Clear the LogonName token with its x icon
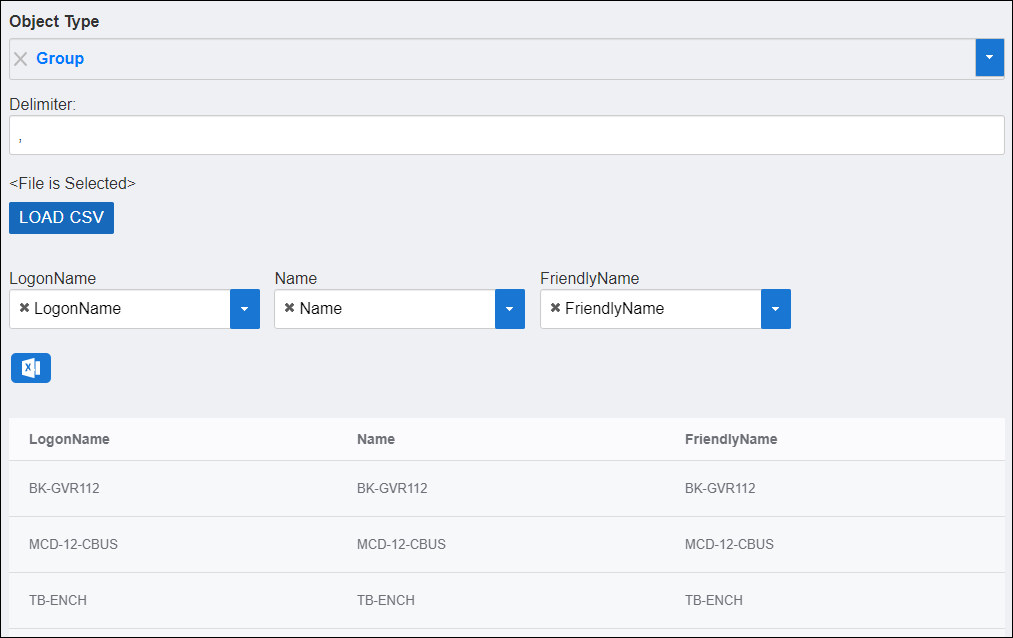1013x638 pixels. (x=25, y=308)
